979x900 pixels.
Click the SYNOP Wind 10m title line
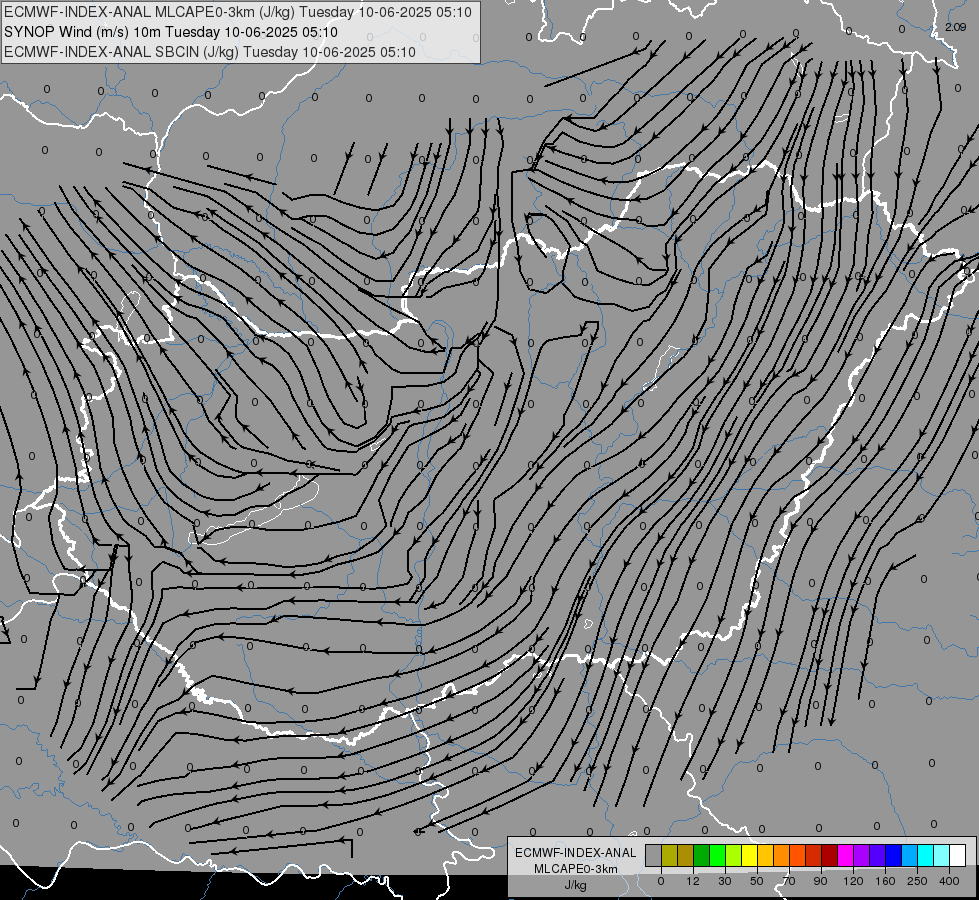(170, 32)
